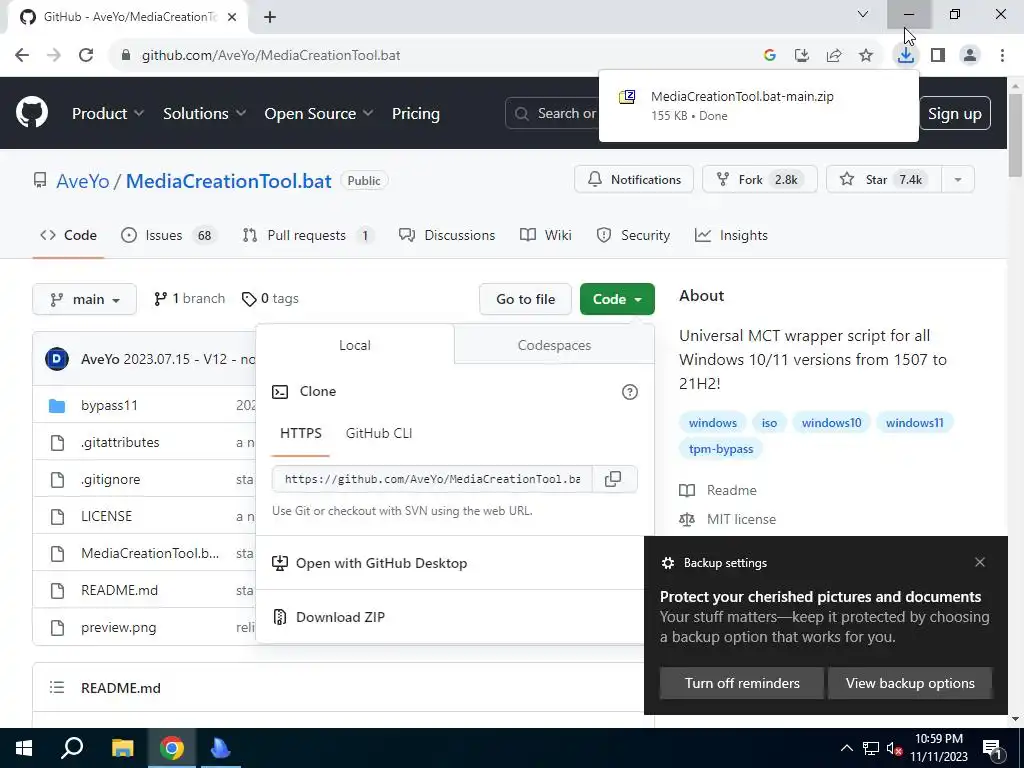Image resolution: width=1024 pixels, height=768 pixels.
Task: Open the Discussions tab
Action: tap(447, 235)
